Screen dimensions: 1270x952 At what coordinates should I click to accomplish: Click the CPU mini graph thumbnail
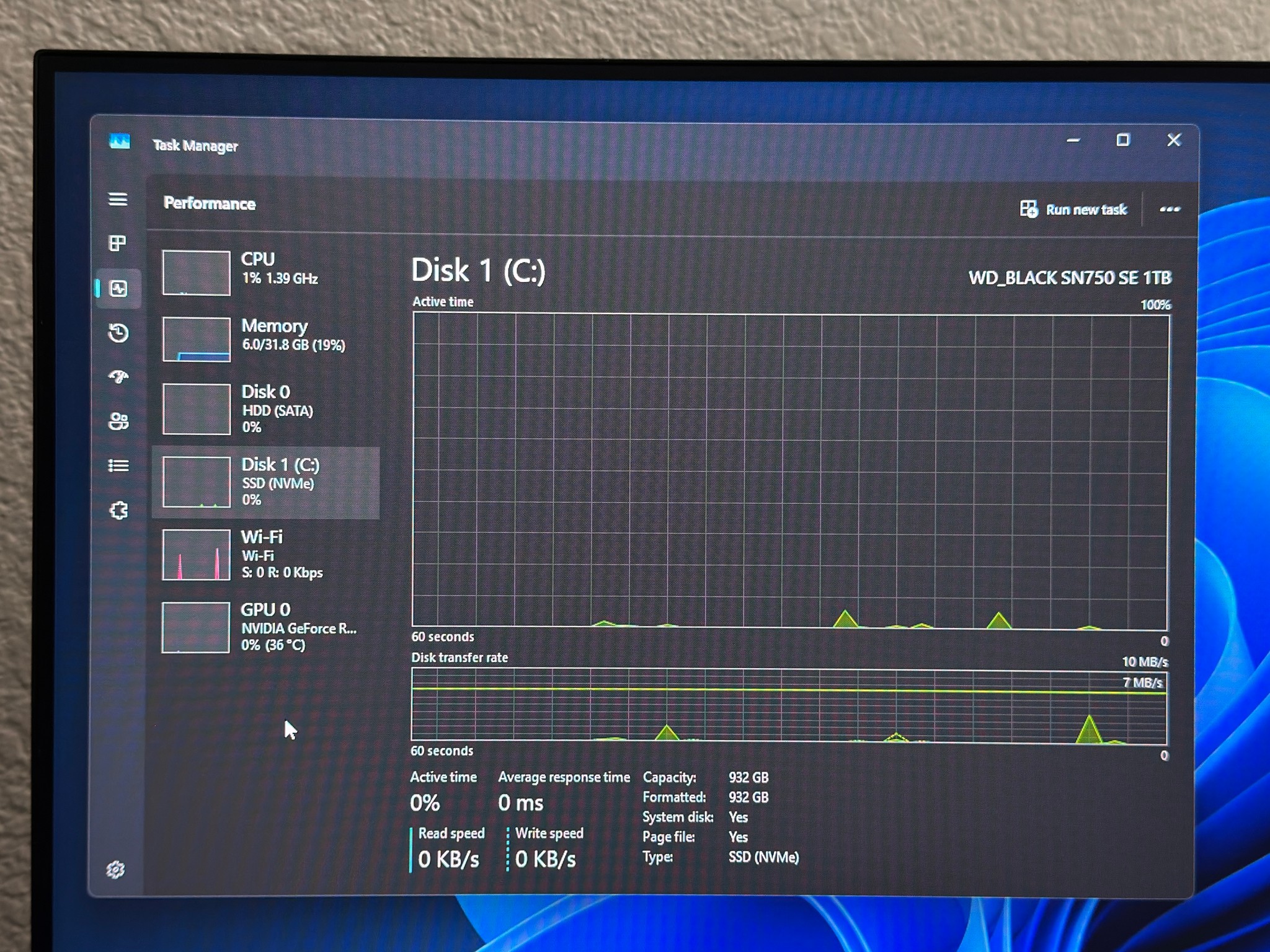[196, 273]
